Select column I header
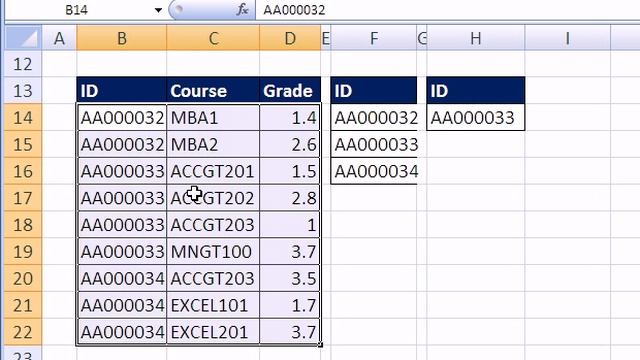Screen dimensions: 640x360 (x=568, y=38)
